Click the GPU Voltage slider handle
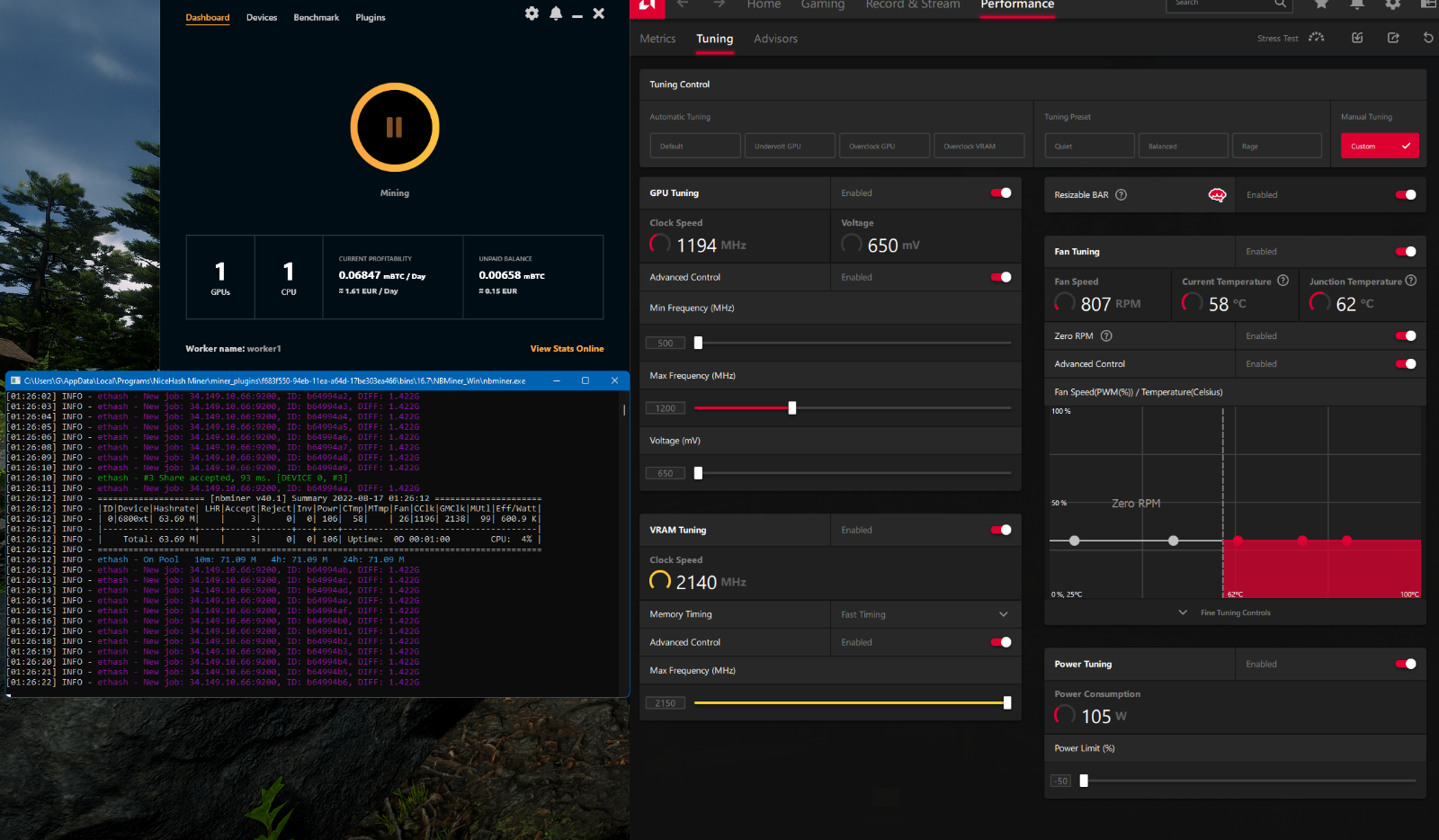 click(x=698, y=473)
